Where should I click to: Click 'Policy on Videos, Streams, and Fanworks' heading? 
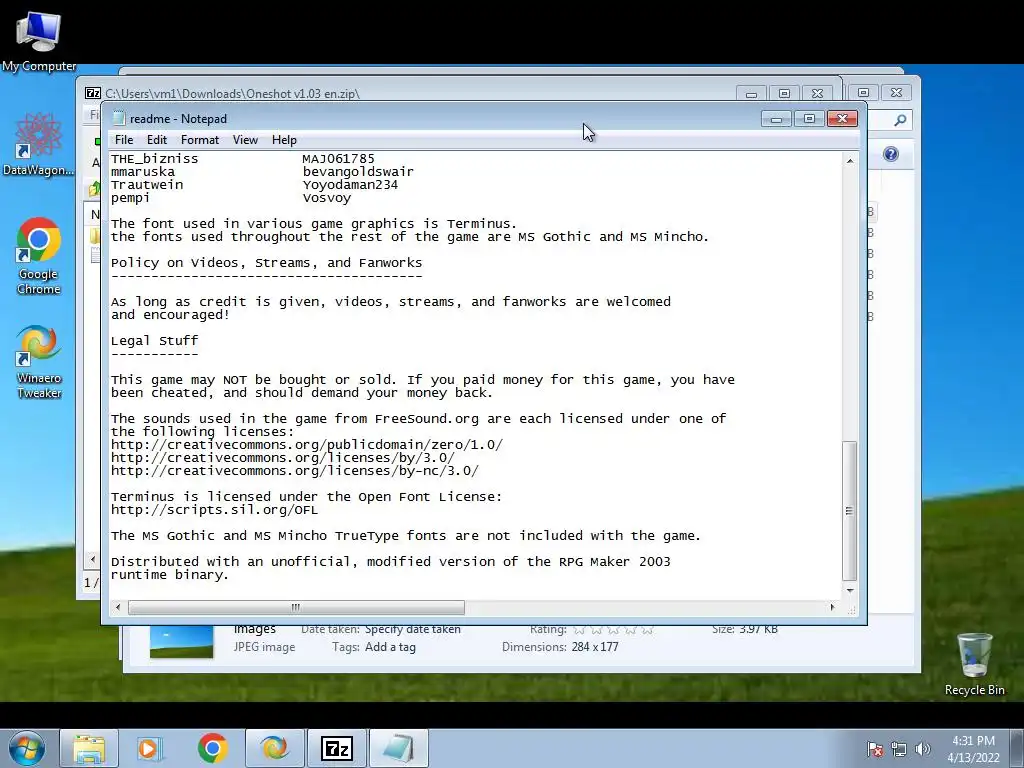[266, 263]
